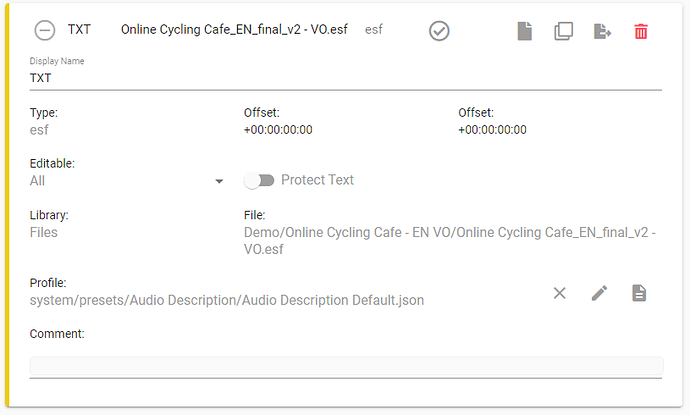Image resolution: width=690 pixels, height=415 pixels.
Task: Click the file path under File
Action: pyautogui.click(x=450, y=241)
